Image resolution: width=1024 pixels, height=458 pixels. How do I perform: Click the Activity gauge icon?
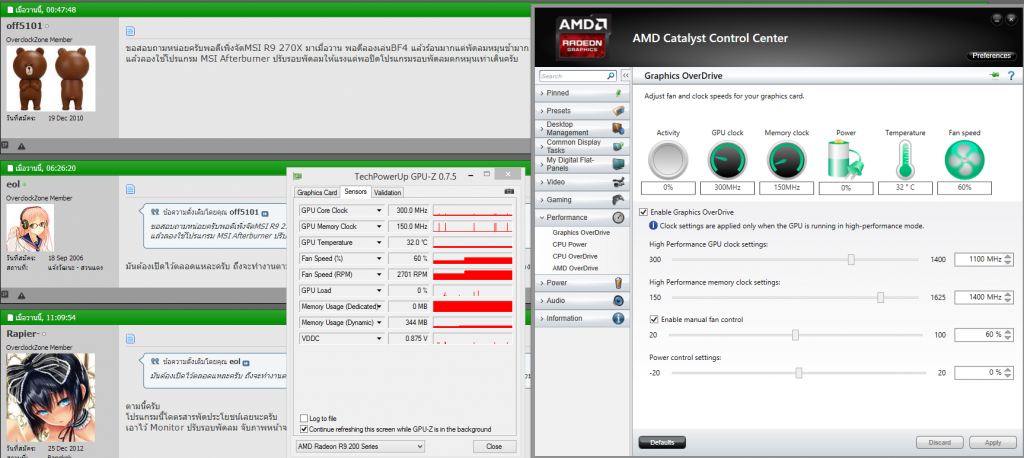coord(668,160)
